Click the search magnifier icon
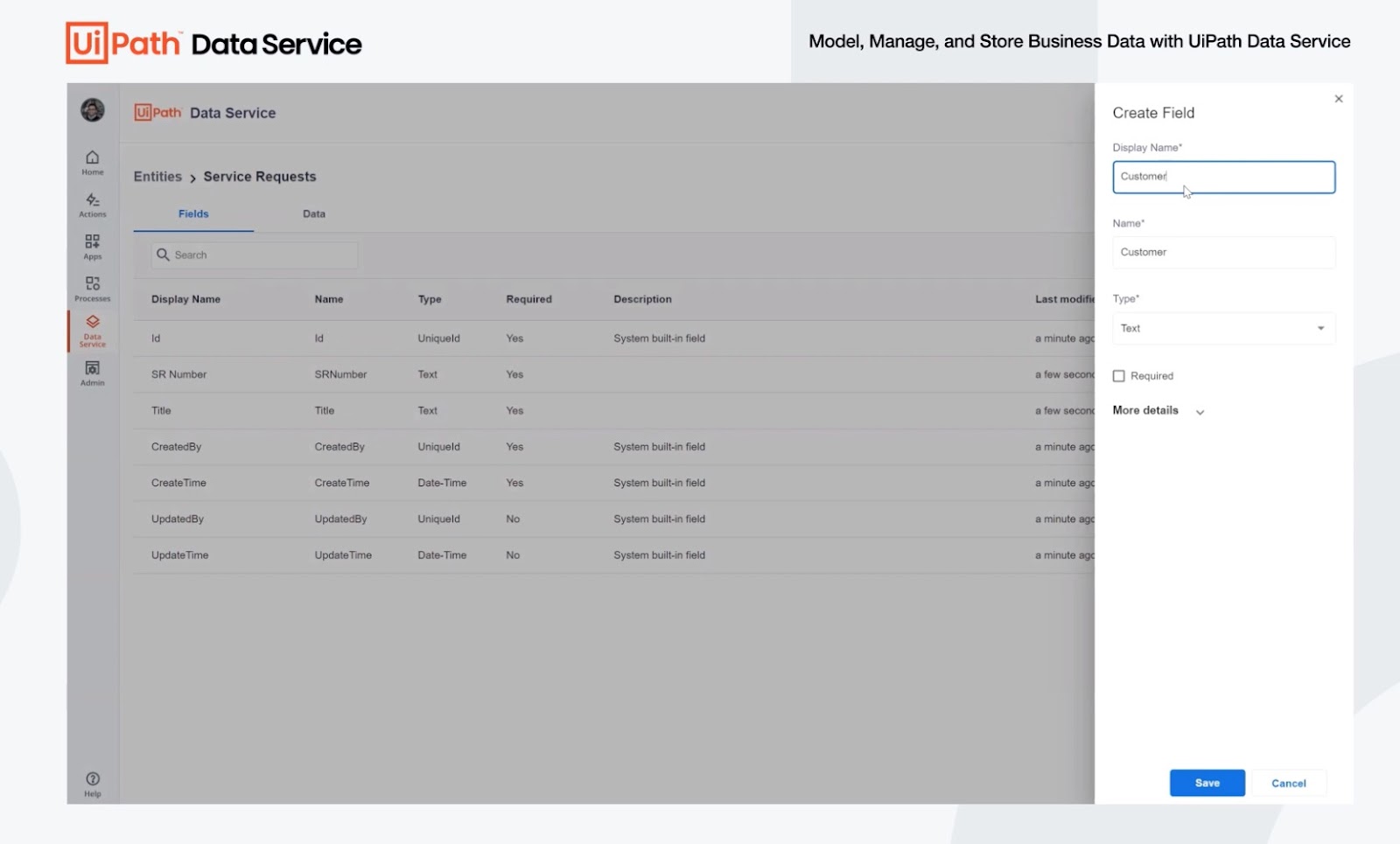Screen dimensions: 1400x844 point(163,255)
